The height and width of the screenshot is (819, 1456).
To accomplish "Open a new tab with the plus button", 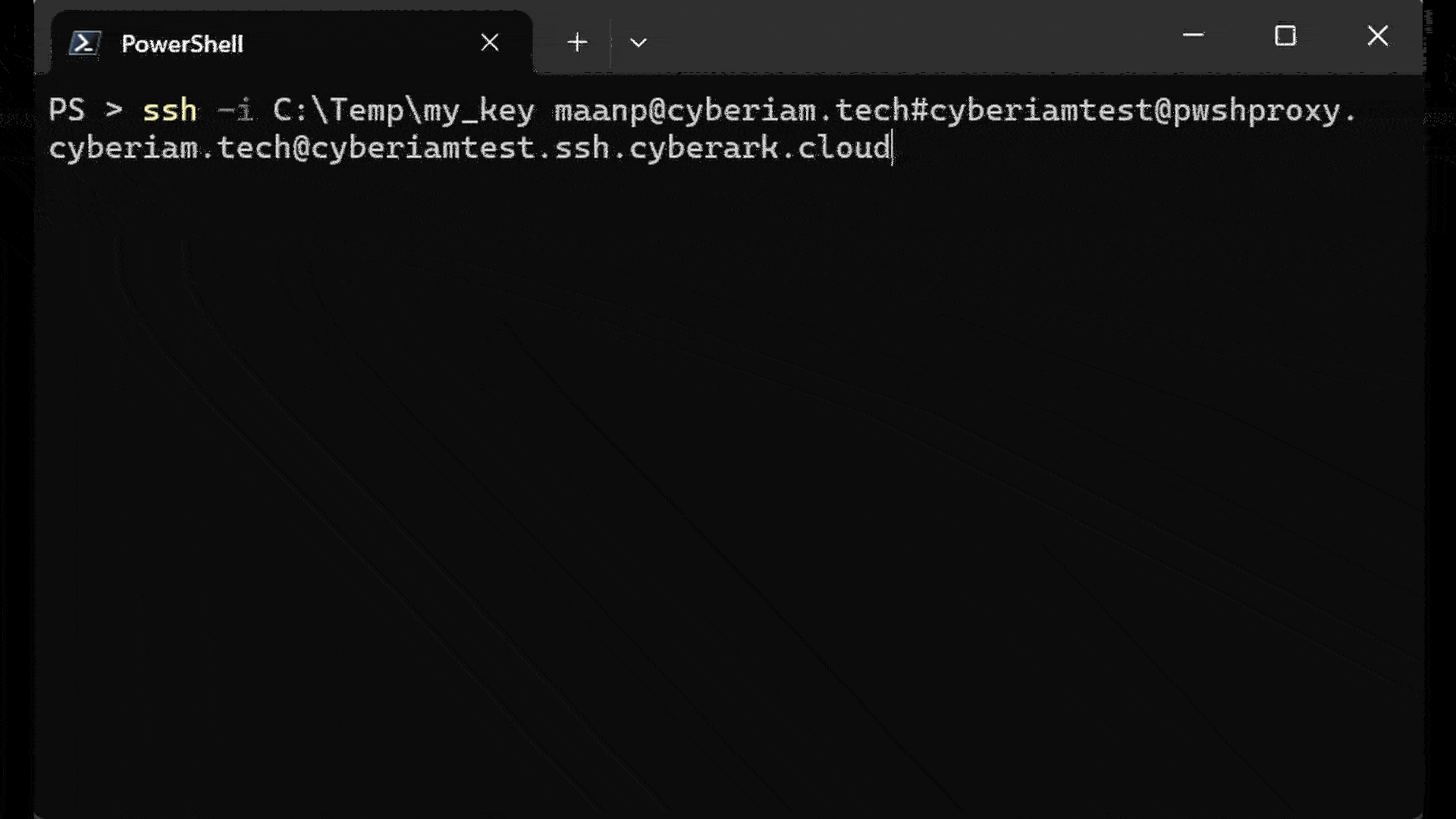I will point(577,42).
